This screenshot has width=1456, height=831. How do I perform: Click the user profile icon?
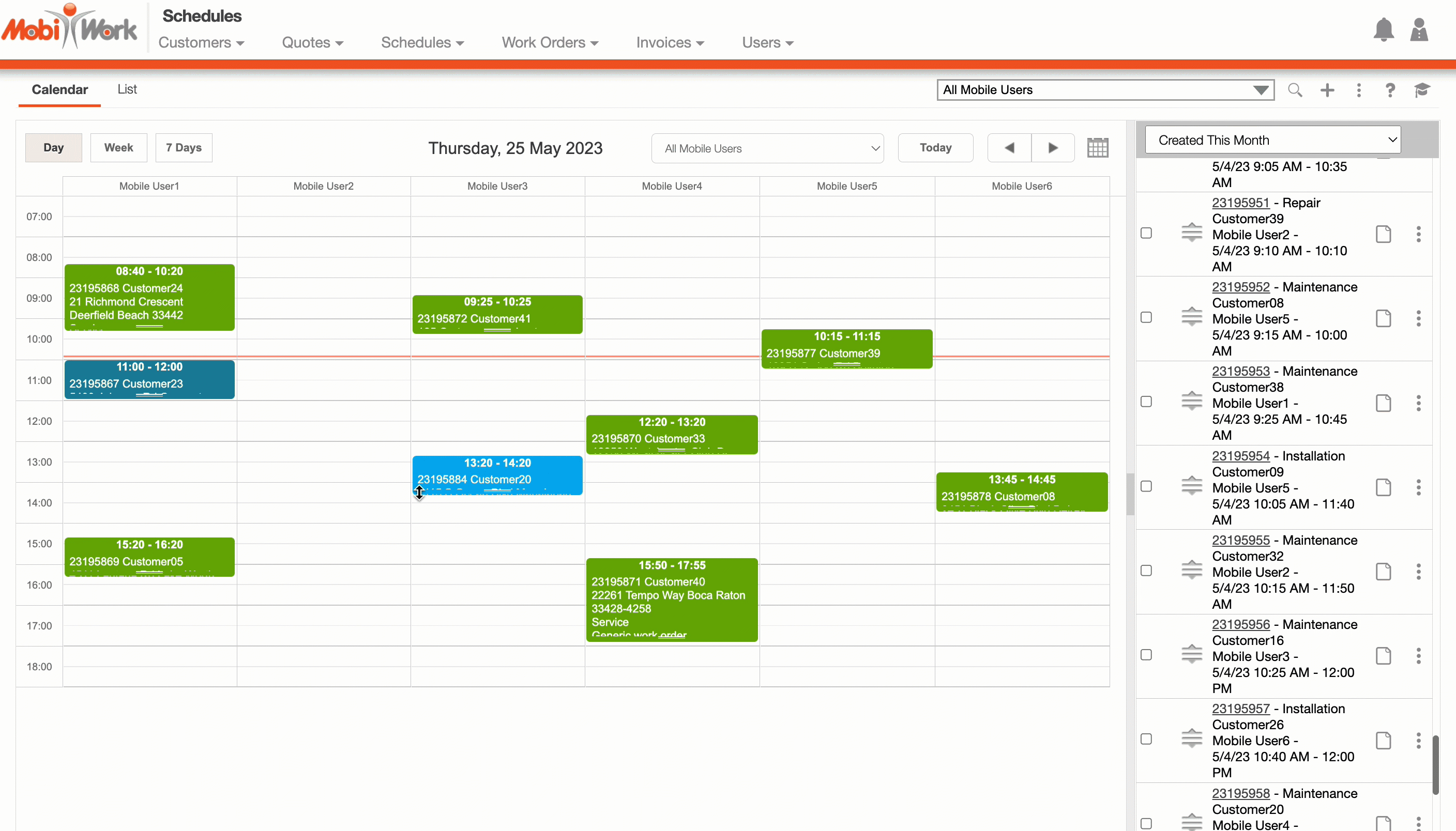(1419, 29)
